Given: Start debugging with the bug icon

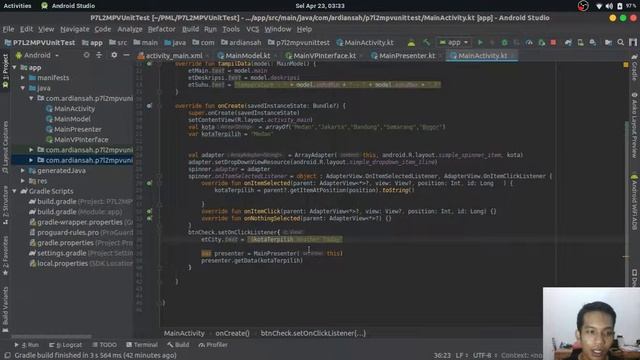Looking at the screenshot, I should click(x=504, y=42).
